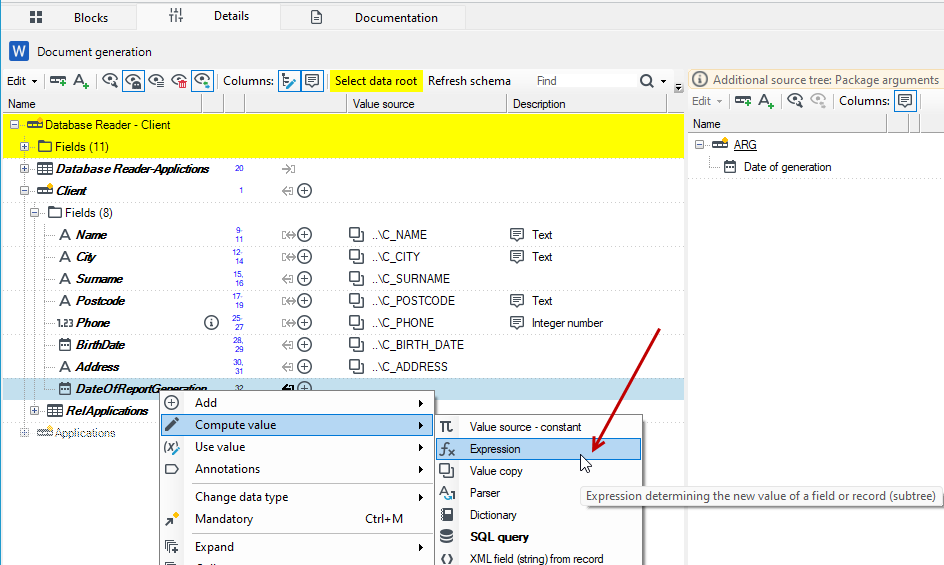The width and height of the screenshot is (944, 565).
Task: Toggle description column in Package arguments panel
Action: tap(905, 101)
